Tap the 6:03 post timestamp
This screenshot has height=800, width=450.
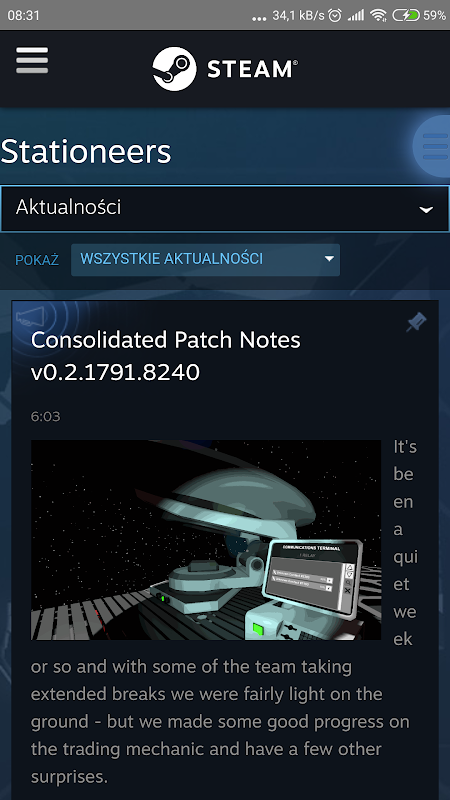point(45,417)
